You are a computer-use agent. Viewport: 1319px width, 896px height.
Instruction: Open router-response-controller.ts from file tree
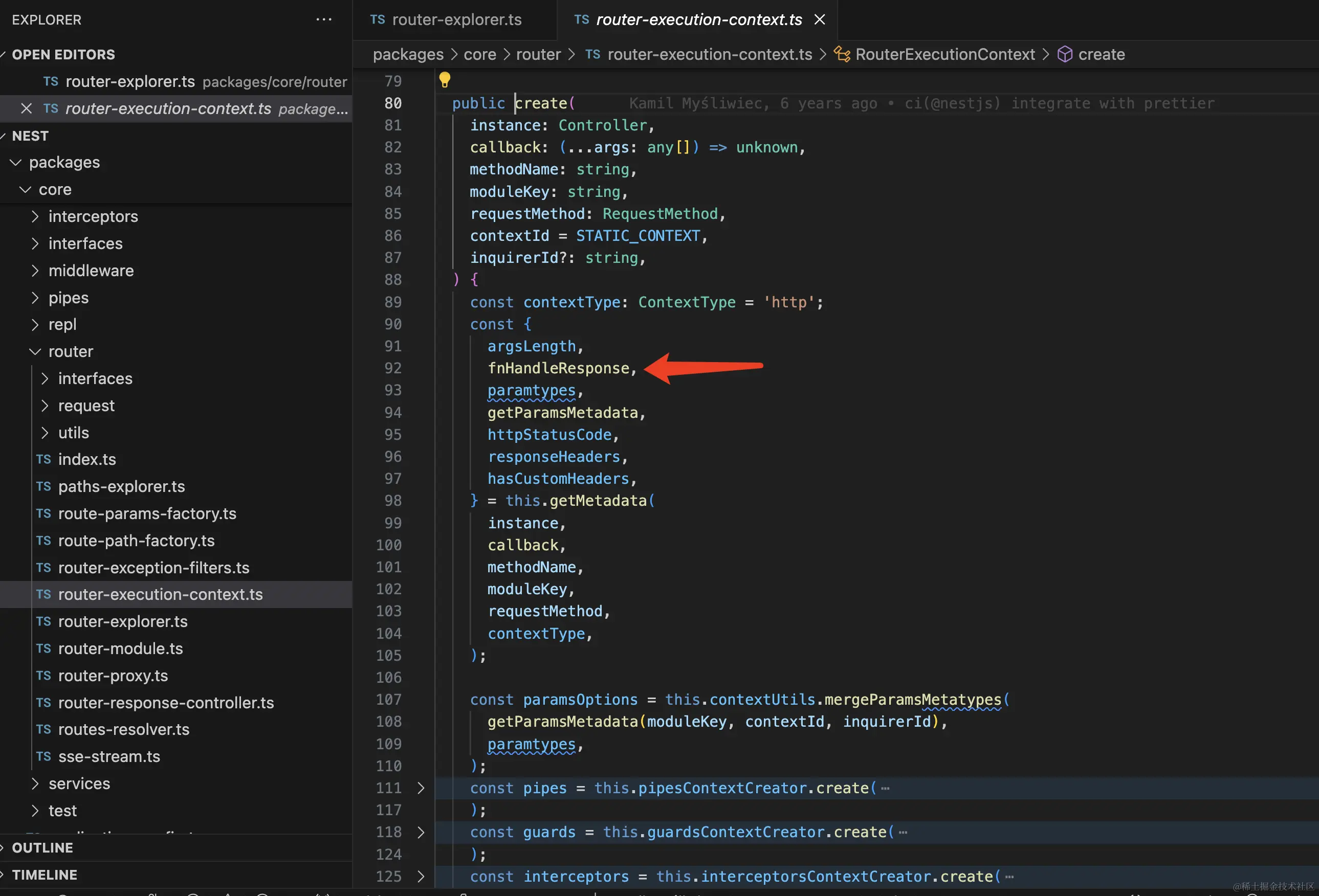(166, 703)
